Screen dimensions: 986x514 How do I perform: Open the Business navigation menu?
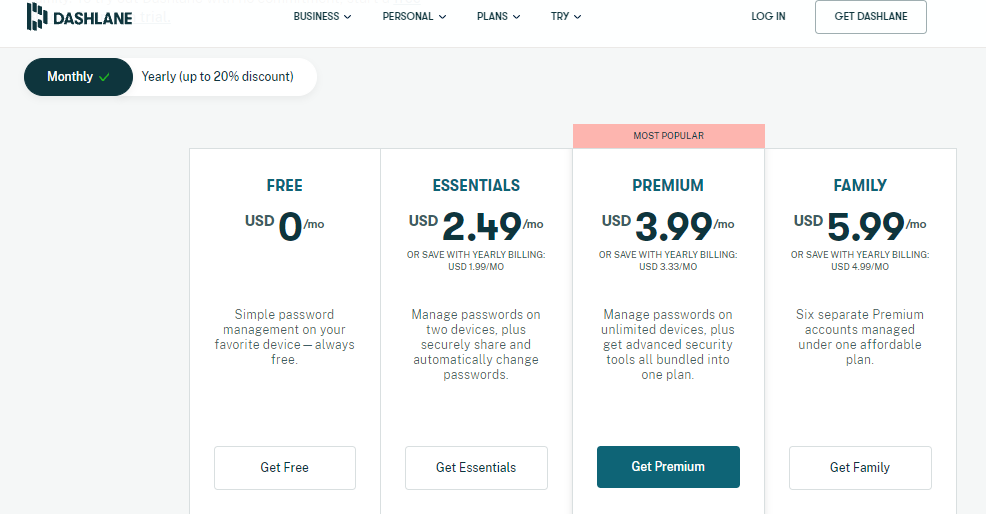(x=322, y=16)
